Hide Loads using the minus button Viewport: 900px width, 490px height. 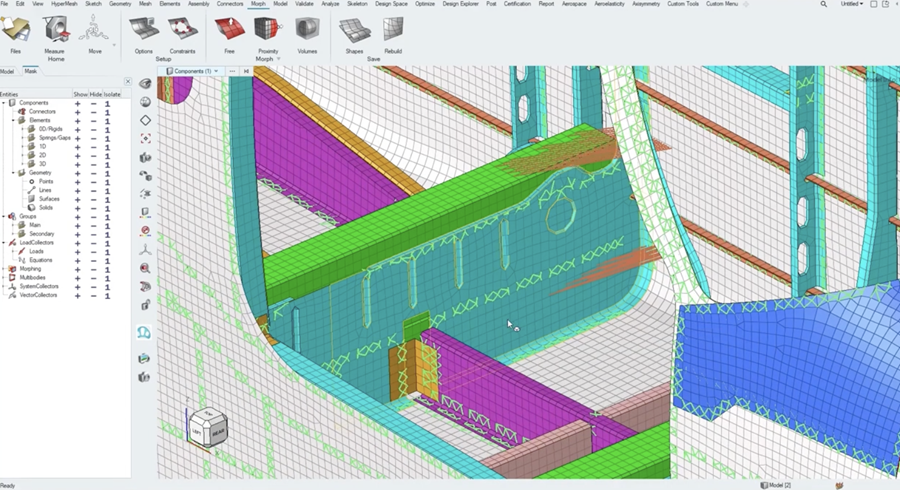coord(93,251)
